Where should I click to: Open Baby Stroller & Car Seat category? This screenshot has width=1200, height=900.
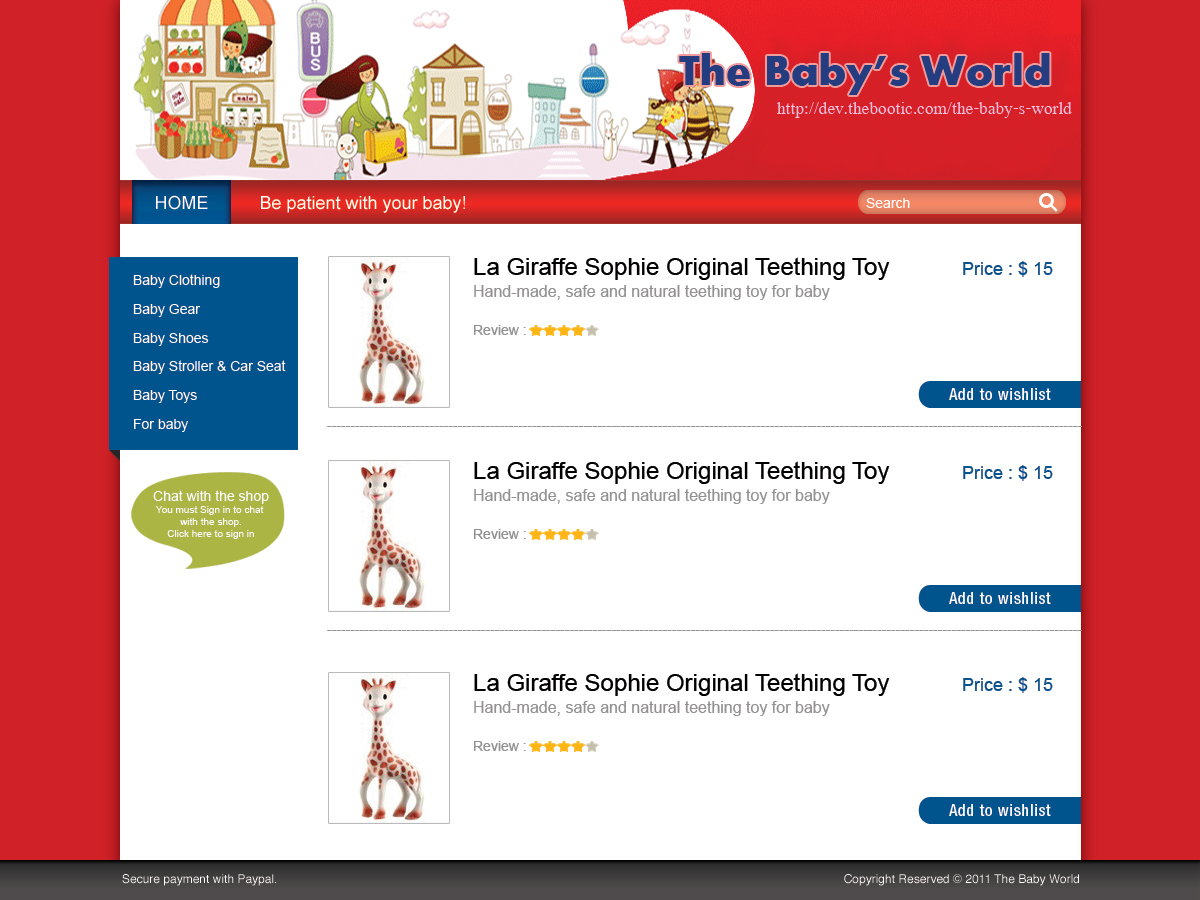(x=209, y=366)
